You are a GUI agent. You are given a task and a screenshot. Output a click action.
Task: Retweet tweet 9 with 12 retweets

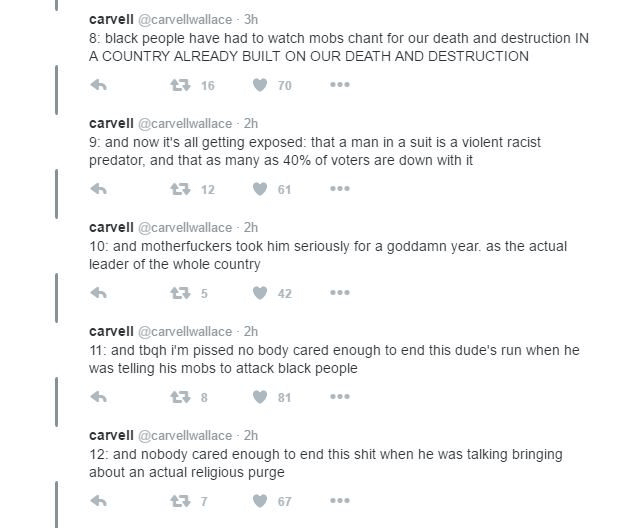(x=181, y=189)
